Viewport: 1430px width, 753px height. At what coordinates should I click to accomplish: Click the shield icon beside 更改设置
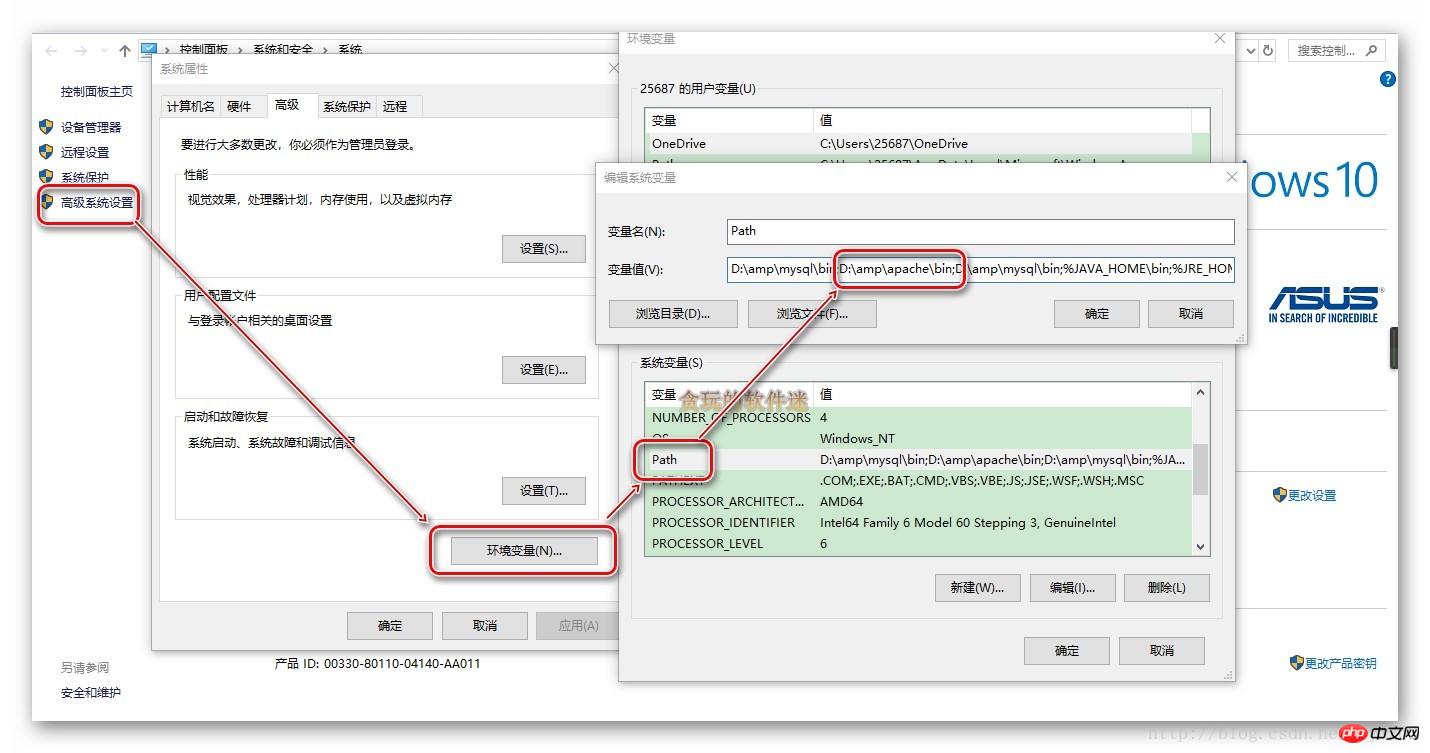[1279, 494]
